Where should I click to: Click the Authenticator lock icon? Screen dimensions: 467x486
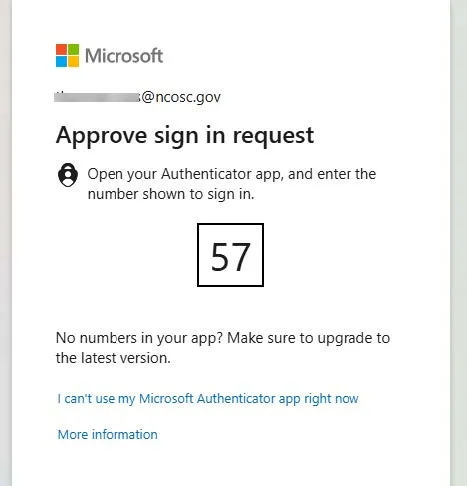pyautogui.click(x=68, y=175)
